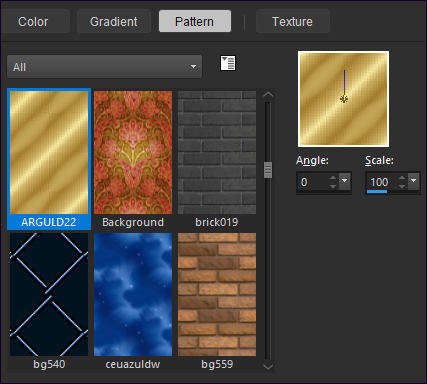Click the pattern list view options icon

228,63
